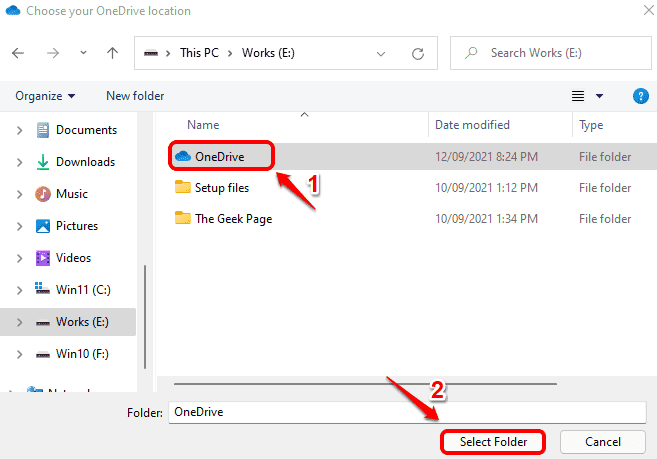Refresh the Works (E:) folder view

(418, 54)
